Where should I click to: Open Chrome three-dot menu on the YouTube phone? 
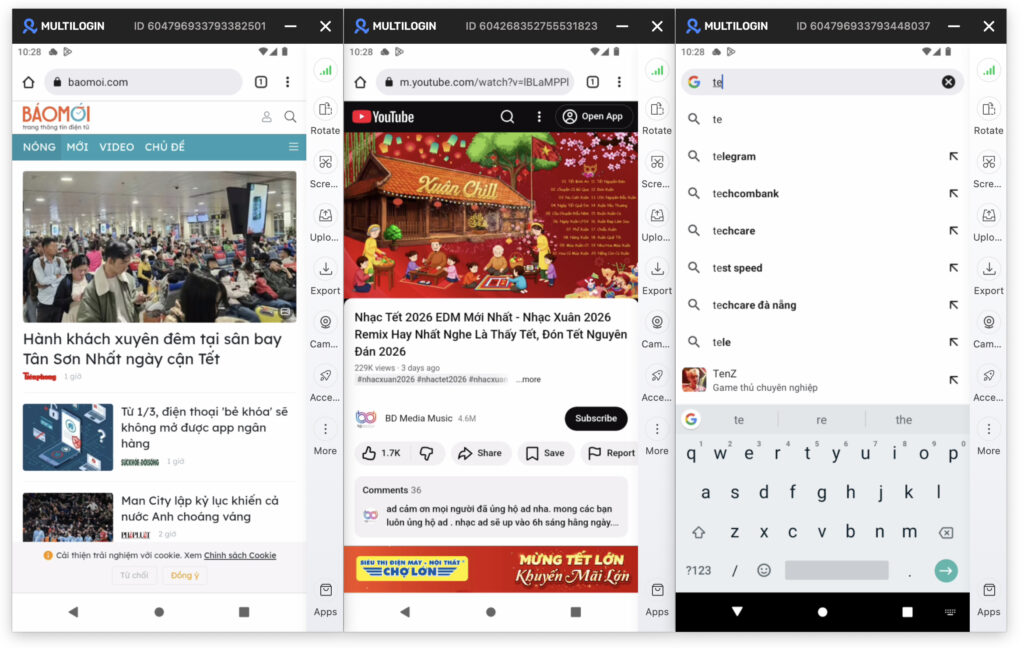(x=619, y=82)
